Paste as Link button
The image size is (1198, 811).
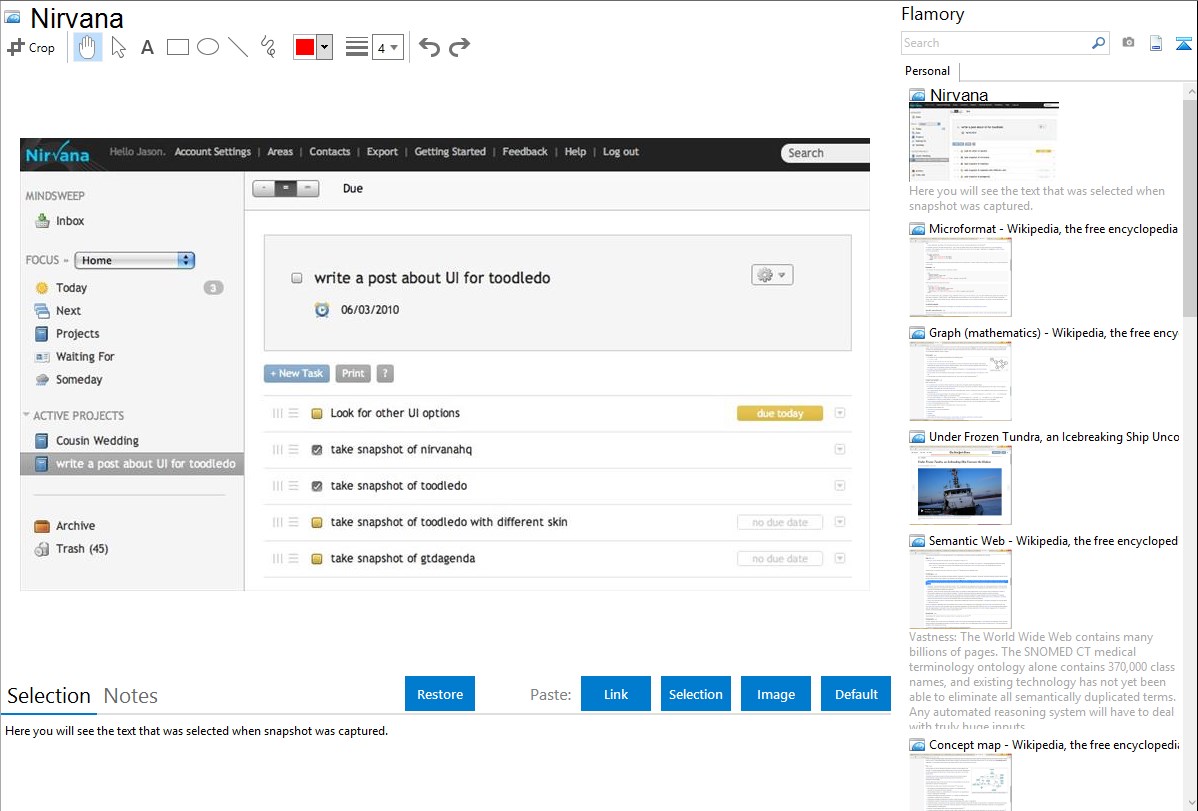pos(616,694)
